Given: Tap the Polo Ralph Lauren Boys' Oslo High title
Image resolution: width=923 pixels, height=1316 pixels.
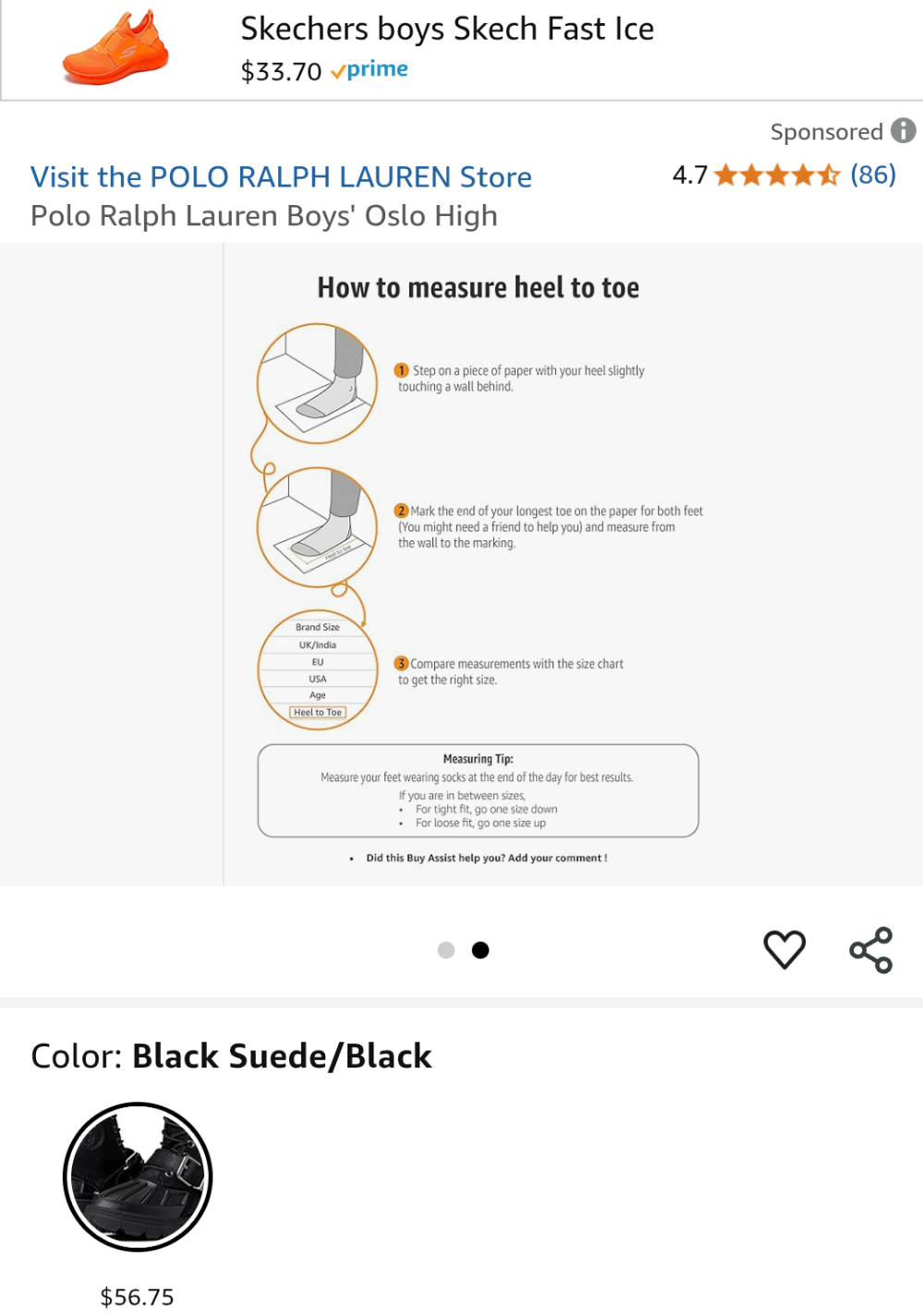Looking at the screenshot, I should 264,216.
